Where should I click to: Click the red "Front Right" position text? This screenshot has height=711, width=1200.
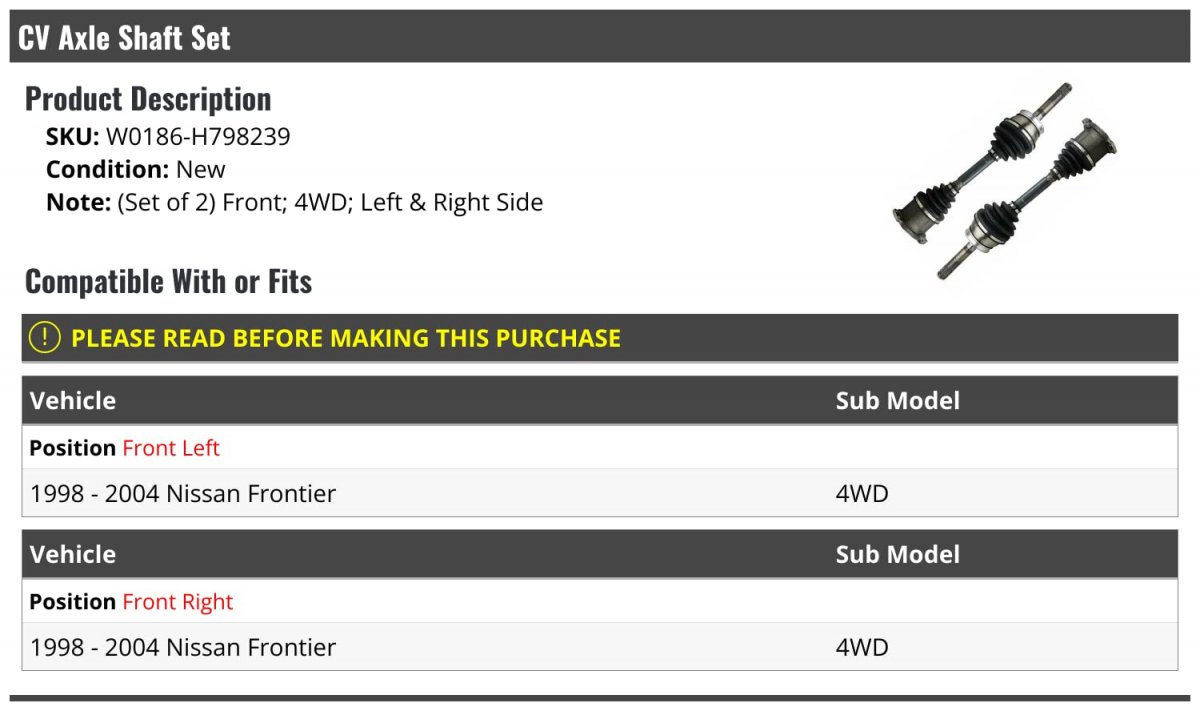point(177,602)
